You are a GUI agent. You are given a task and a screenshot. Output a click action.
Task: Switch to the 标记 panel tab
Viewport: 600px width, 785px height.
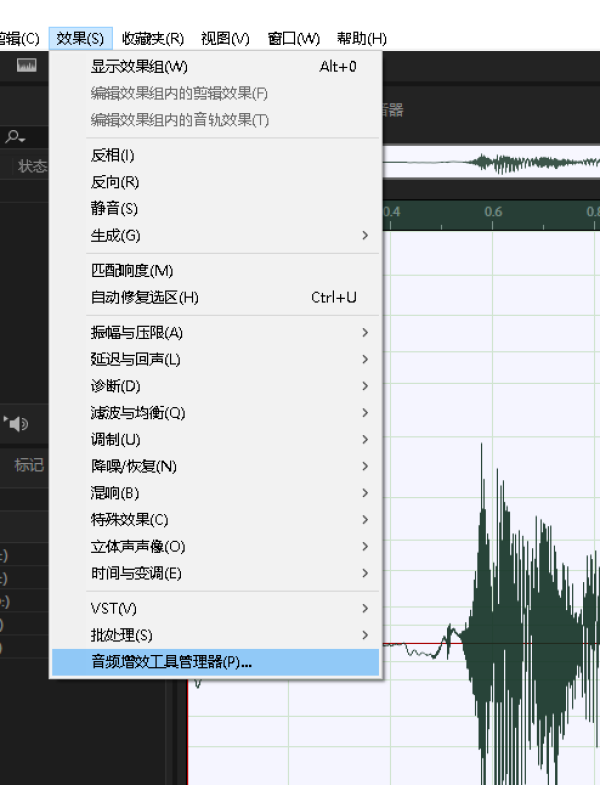pos(29,465)
